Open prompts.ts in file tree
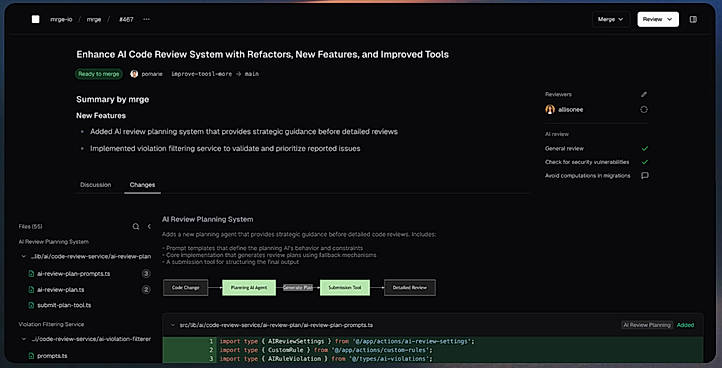The height and width of the screenshot is (368, 722). coord(52,356)
